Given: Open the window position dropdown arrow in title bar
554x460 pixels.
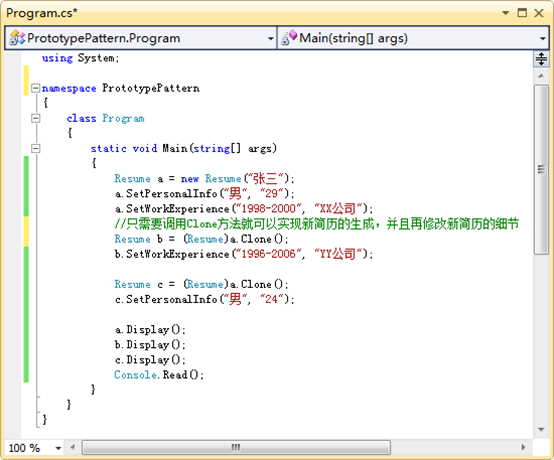Looking at the screenshot, I should (506, 13).
